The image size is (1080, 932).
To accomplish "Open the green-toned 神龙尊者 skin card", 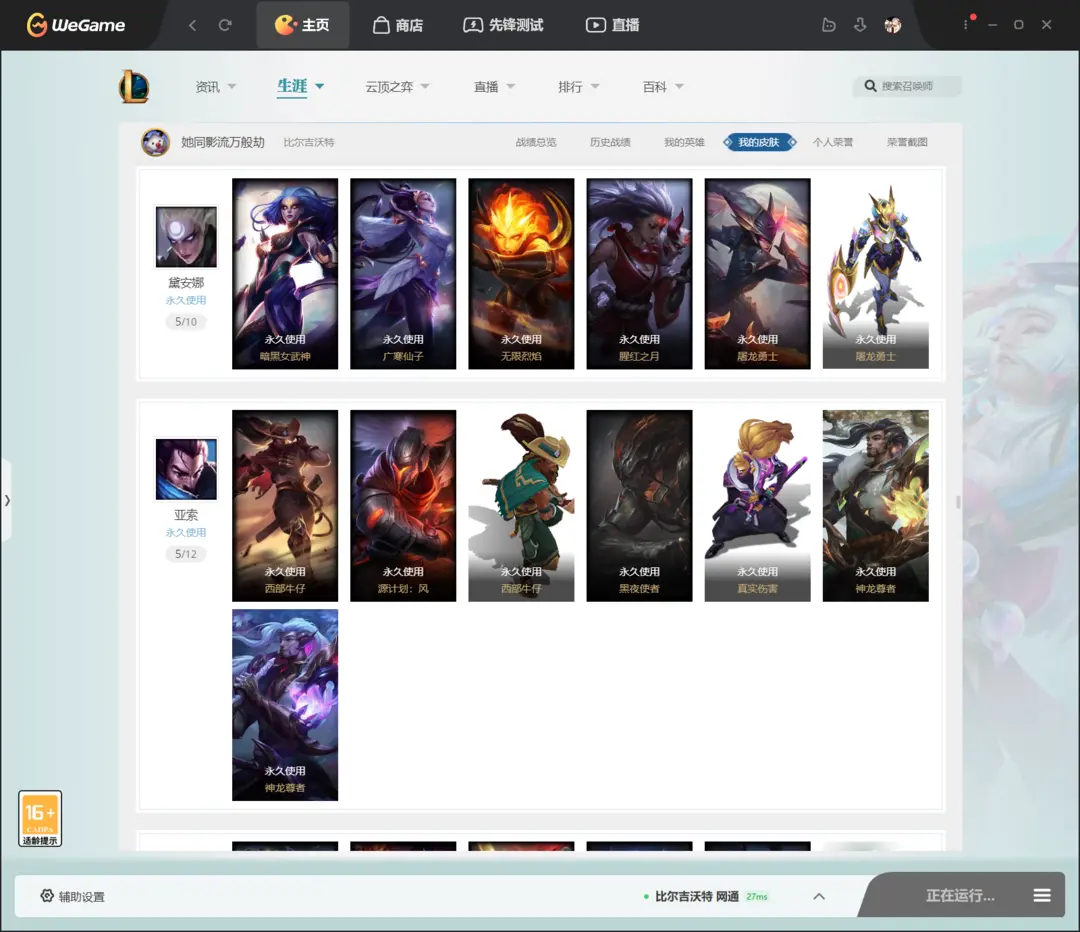I will pos(875,506).
